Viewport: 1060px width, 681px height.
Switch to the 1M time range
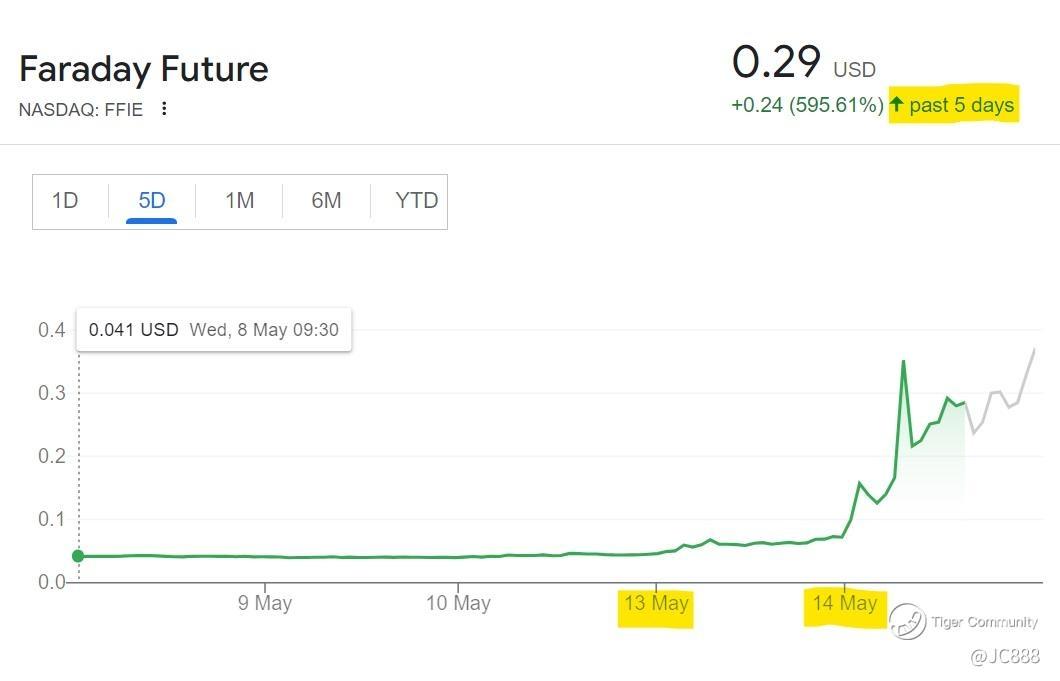click(239, 201)
